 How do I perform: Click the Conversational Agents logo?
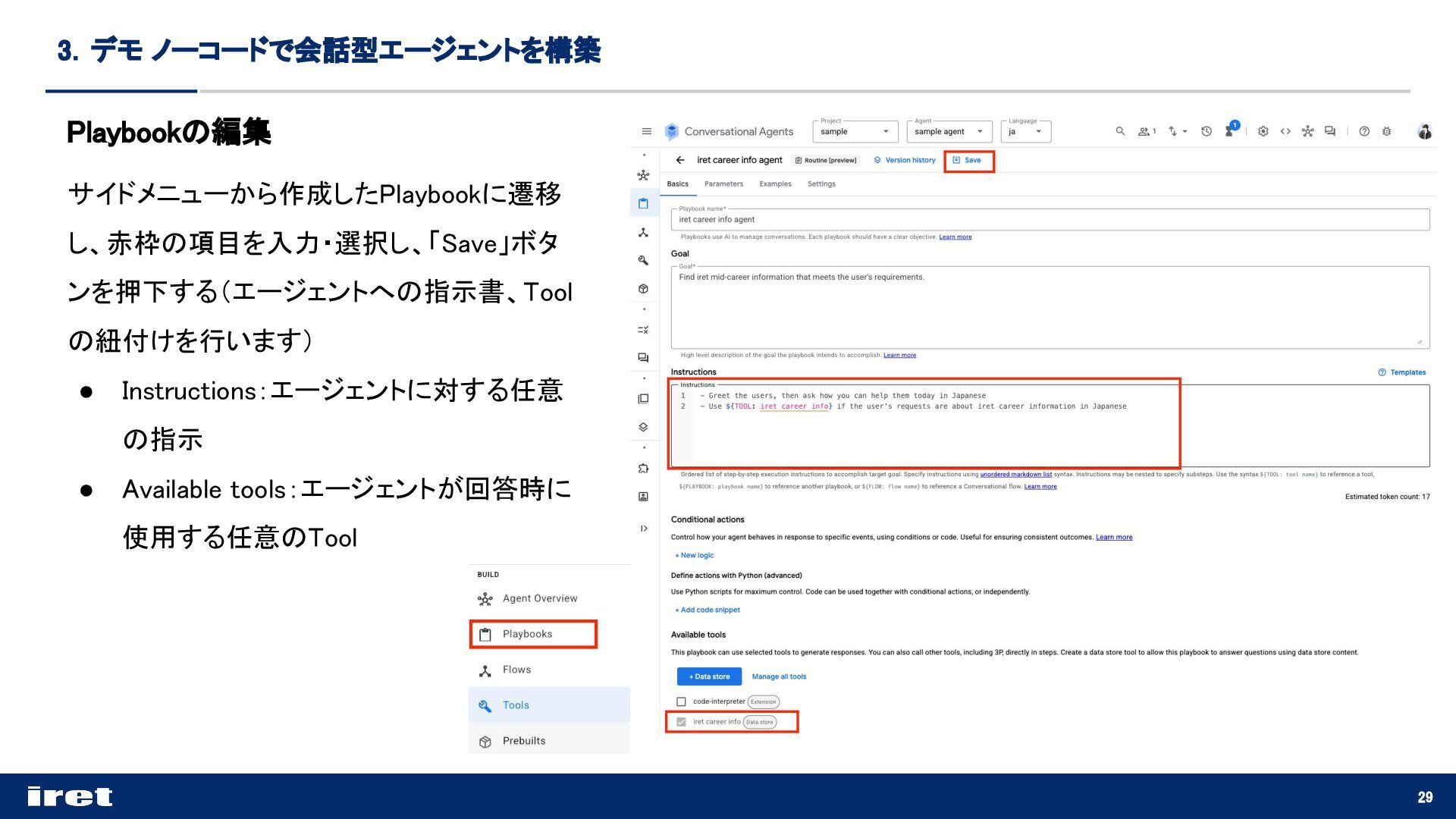(x=672, y=132)
